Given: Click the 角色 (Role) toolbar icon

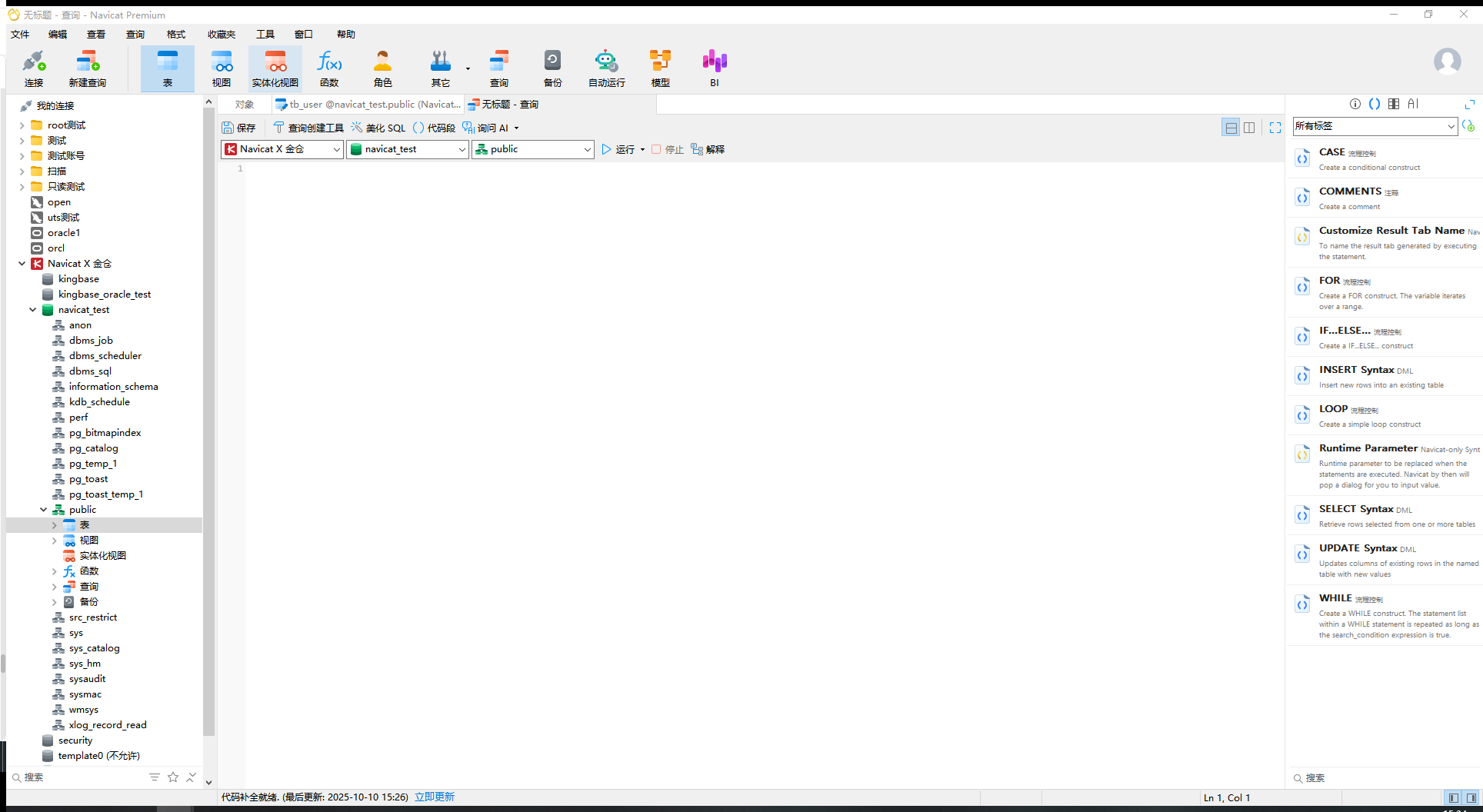Looking at the screenshot, I should tap(383, 68).
